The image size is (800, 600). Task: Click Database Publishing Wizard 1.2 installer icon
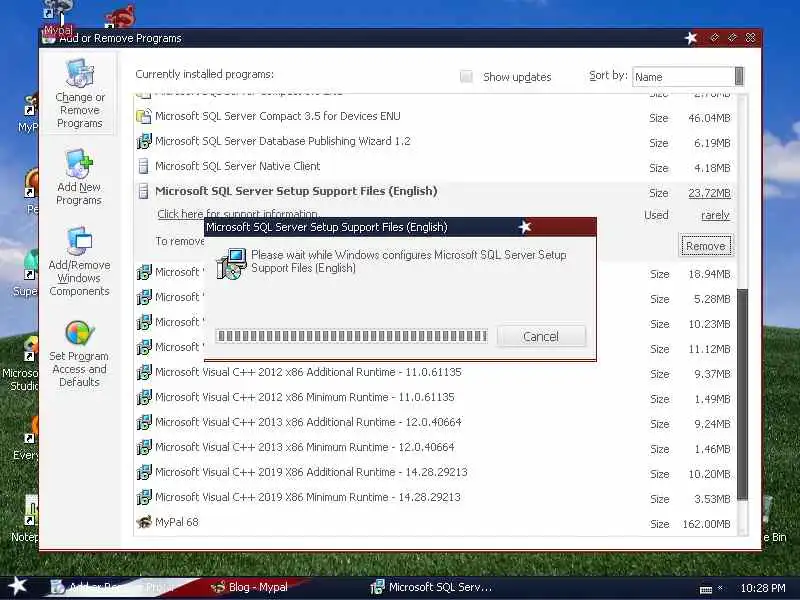(x=144, y=141)
